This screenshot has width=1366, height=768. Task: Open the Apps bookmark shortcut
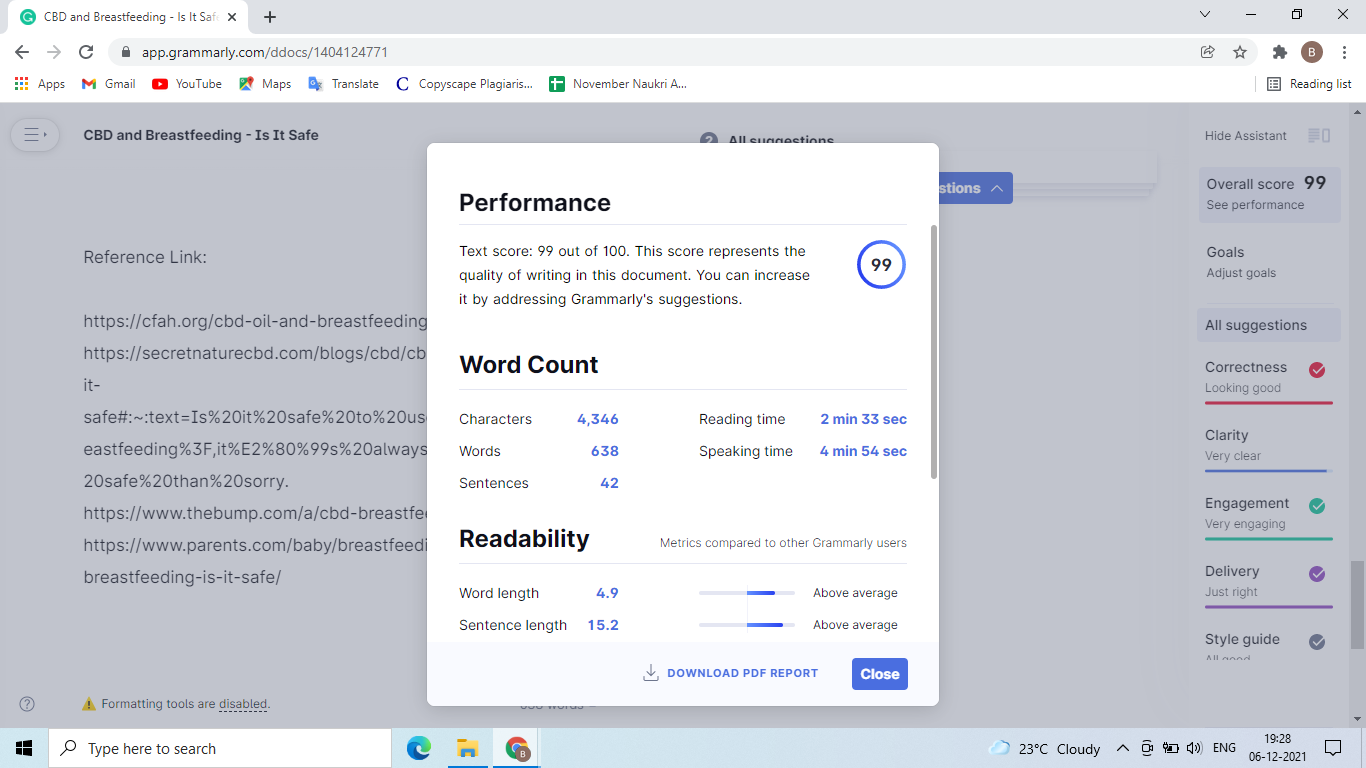point(40,84)
